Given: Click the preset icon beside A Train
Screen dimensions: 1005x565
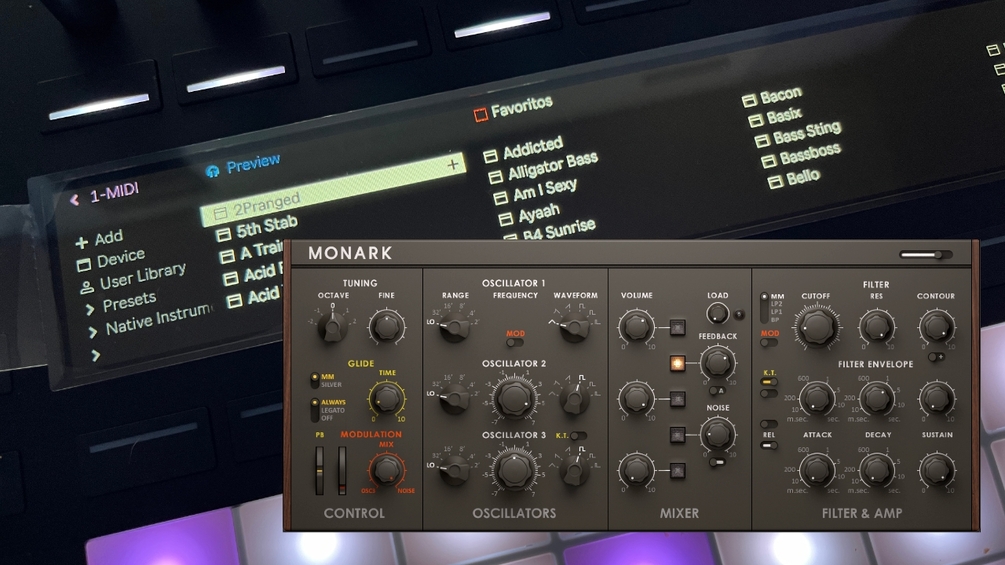Looking at the screenshot, I should click(x=227, y=257).
